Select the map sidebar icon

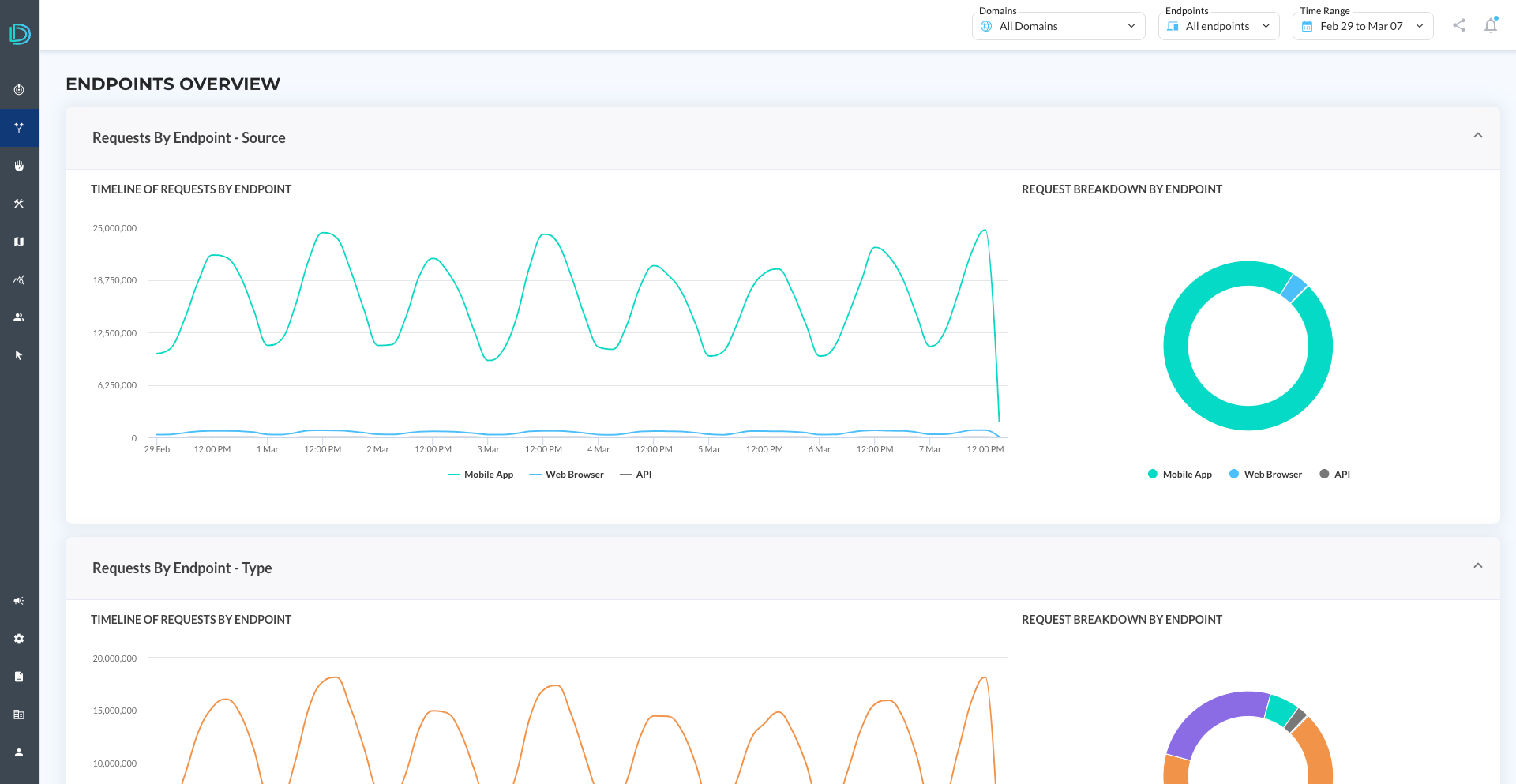(x=18, y=242)
